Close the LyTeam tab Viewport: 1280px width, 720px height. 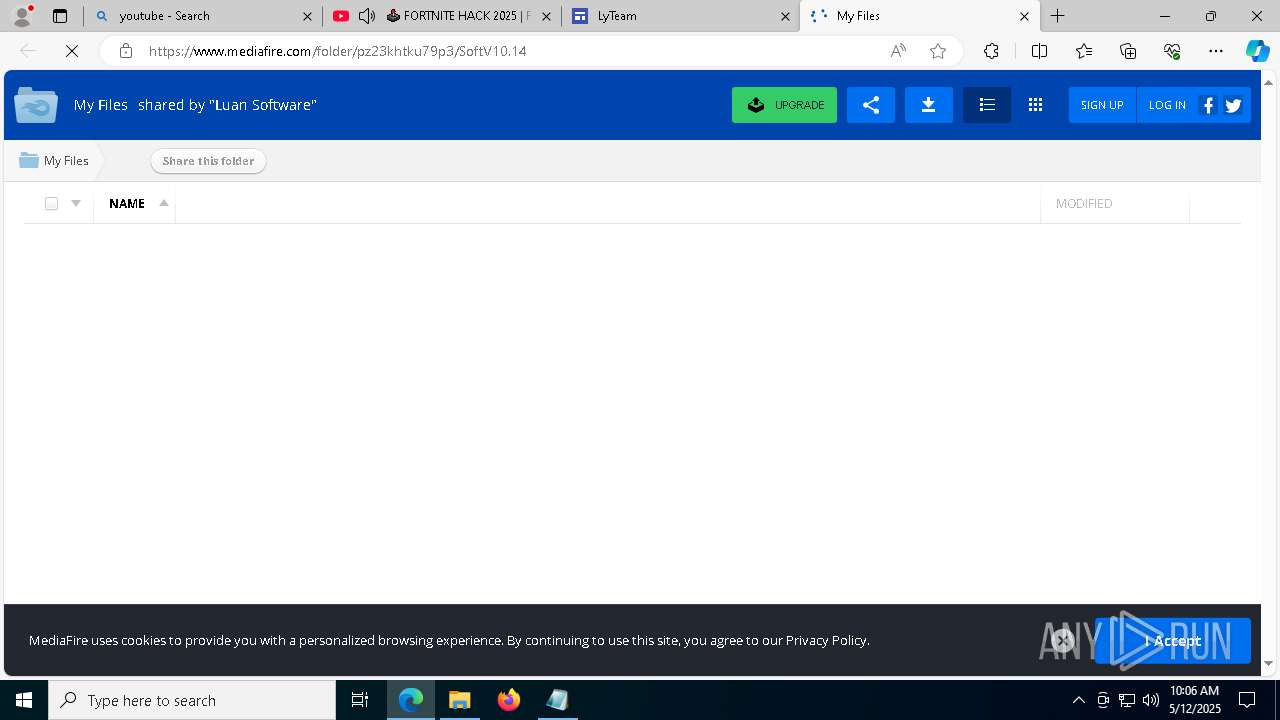coord(785,16)
